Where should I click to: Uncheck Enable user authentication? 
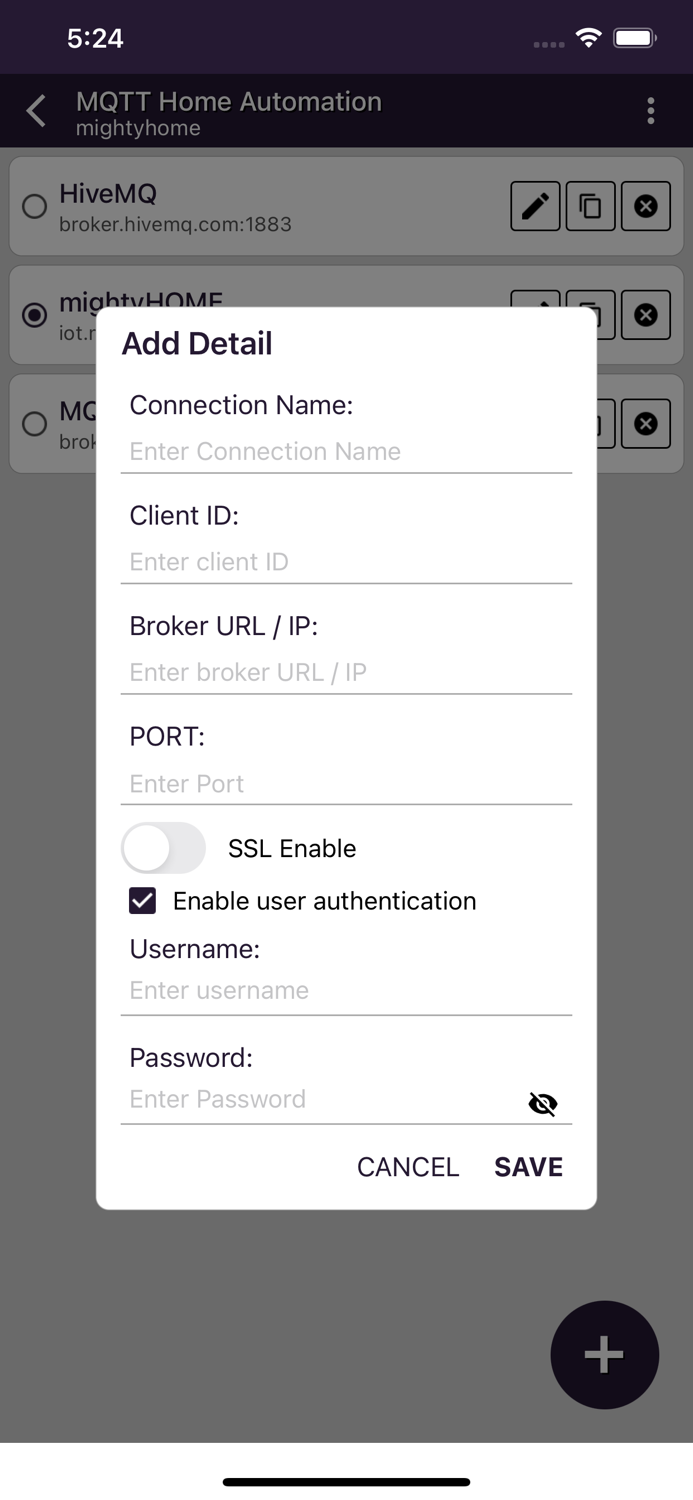142,900
